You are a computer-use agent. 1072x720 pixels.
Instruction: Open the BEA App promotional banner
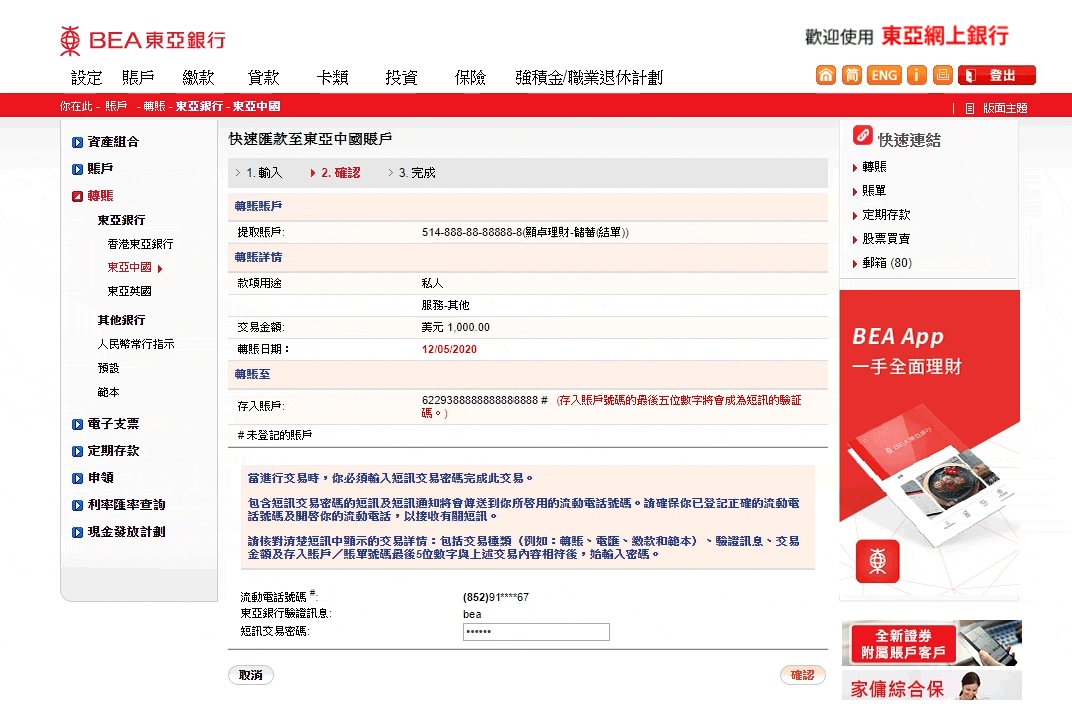click(930, 444)
